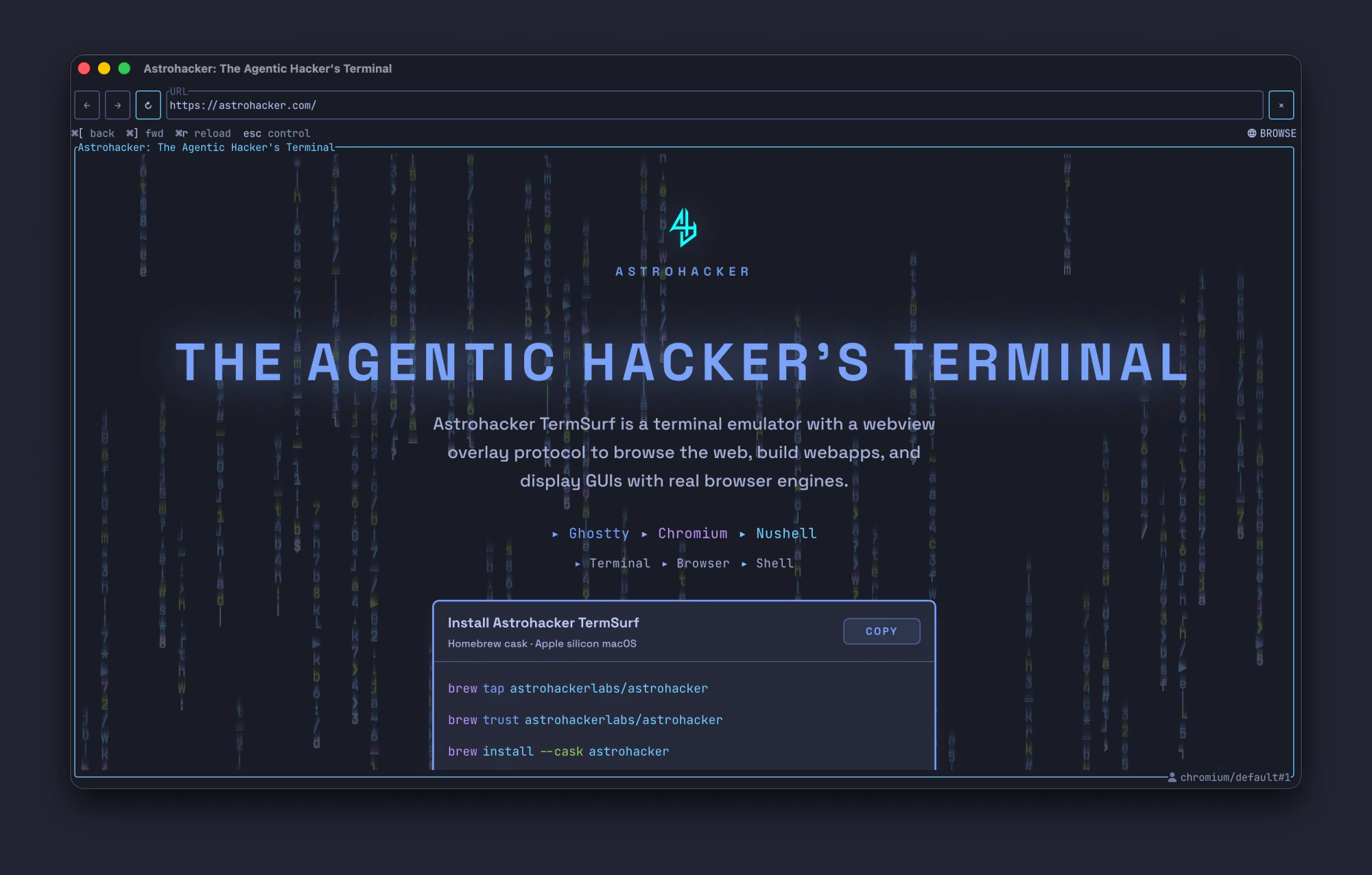Click the 'Shell' label under Nushell
Image resolution: width=1372 pixels, height=875 pixels.
tap(774, 564)
